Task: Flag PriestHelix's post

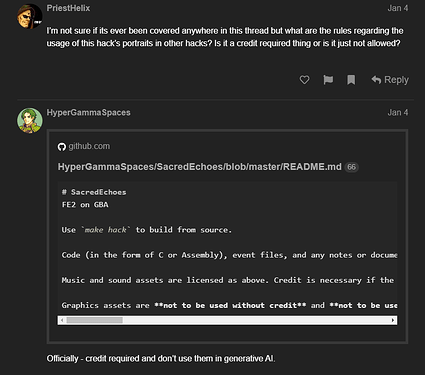Action: tap(328, 80)
